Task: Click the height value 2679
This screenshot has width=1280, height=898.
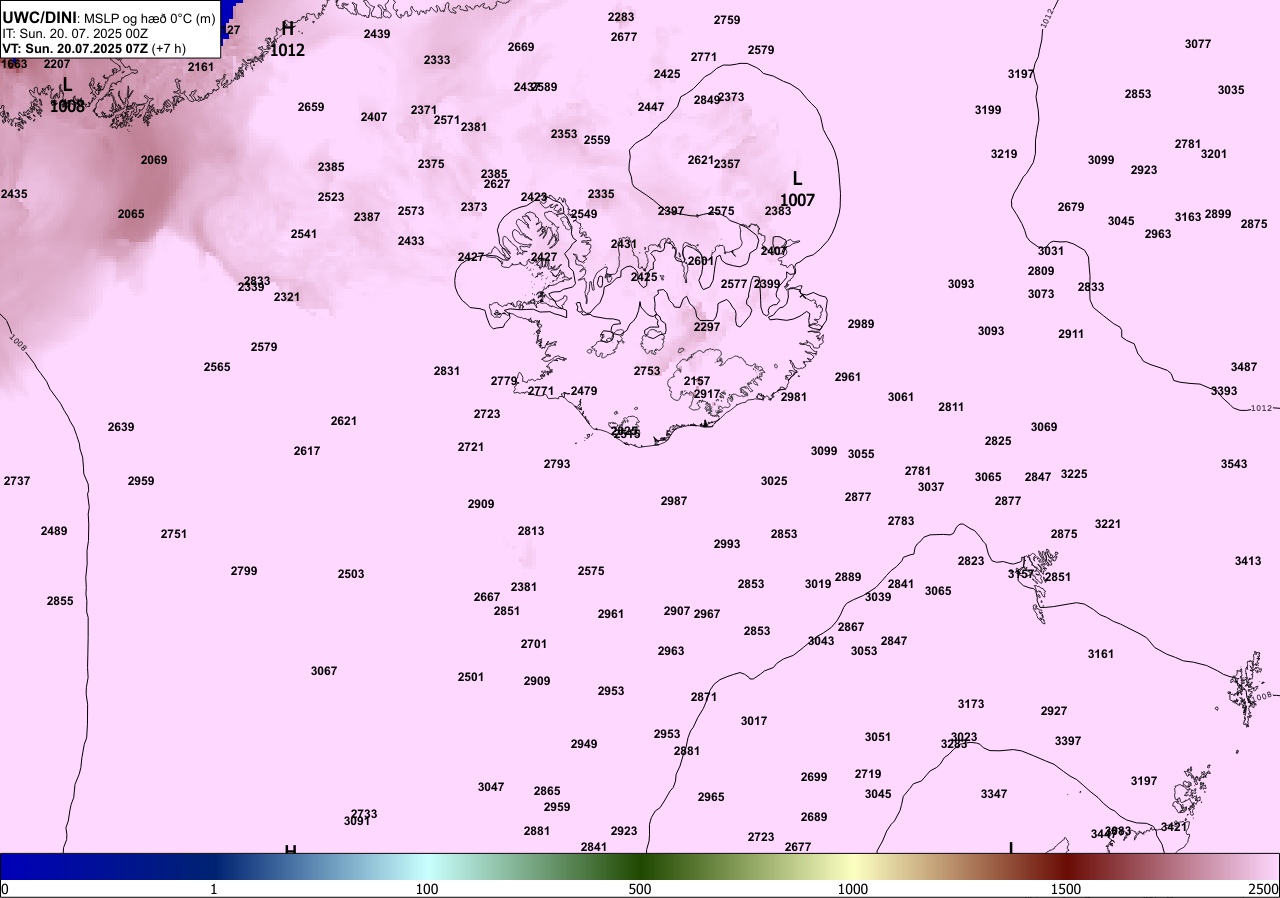Action: pyautogui.click(x=1071, y=207)
